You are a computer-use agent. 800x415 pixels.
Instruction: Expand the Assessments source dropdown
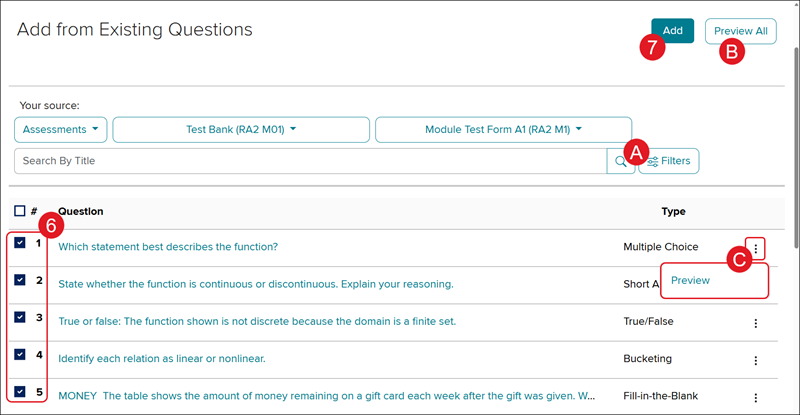pos(61,130)
